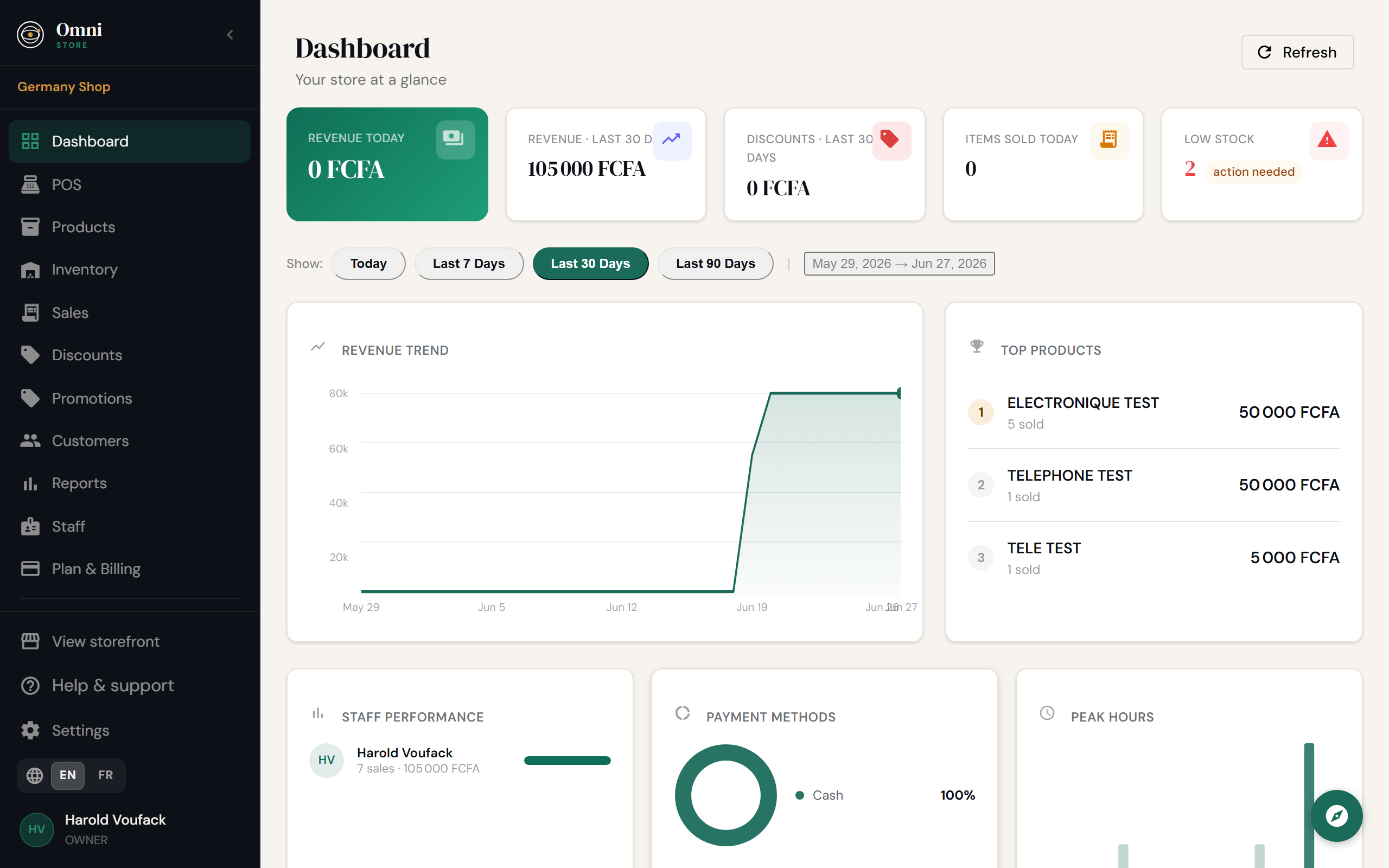Click the 100% cash percentage
This screenshot has width=1389, height=868.
(957, 796)
